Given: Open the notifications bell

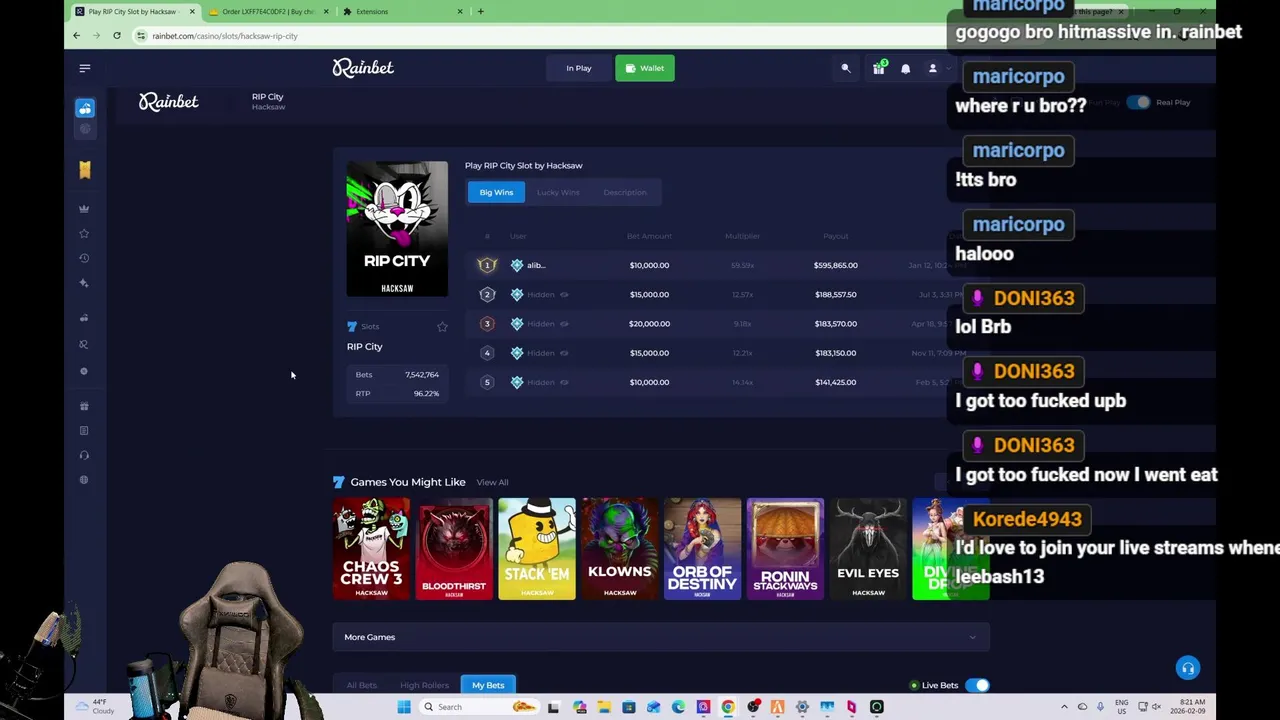Looking at the screenshot, I should pos(906,68).
